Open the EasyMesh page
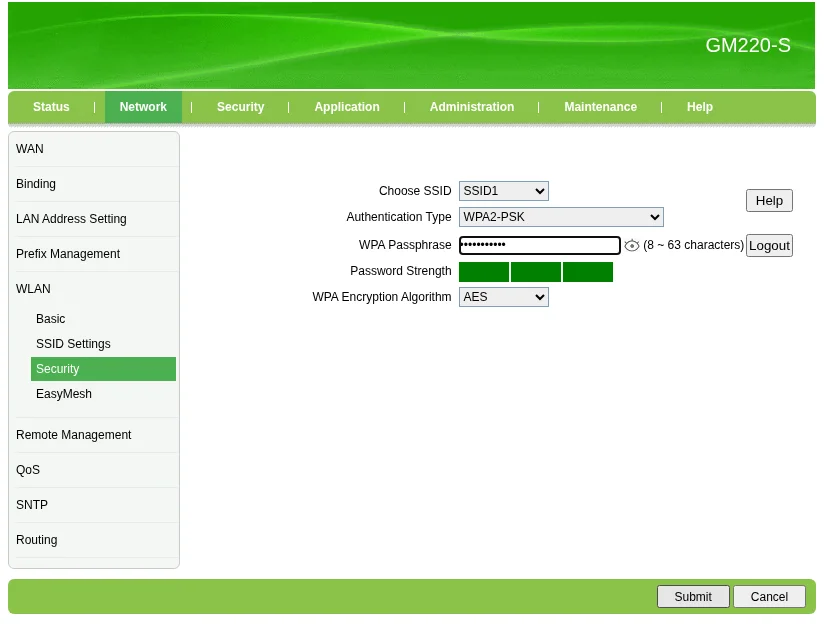 [64, 394]
